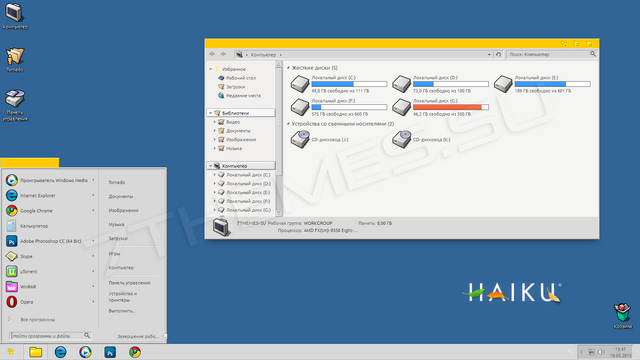Open the address bar history dropdown
The width and height of the screenshot is (640, 360).
point(489,54)
